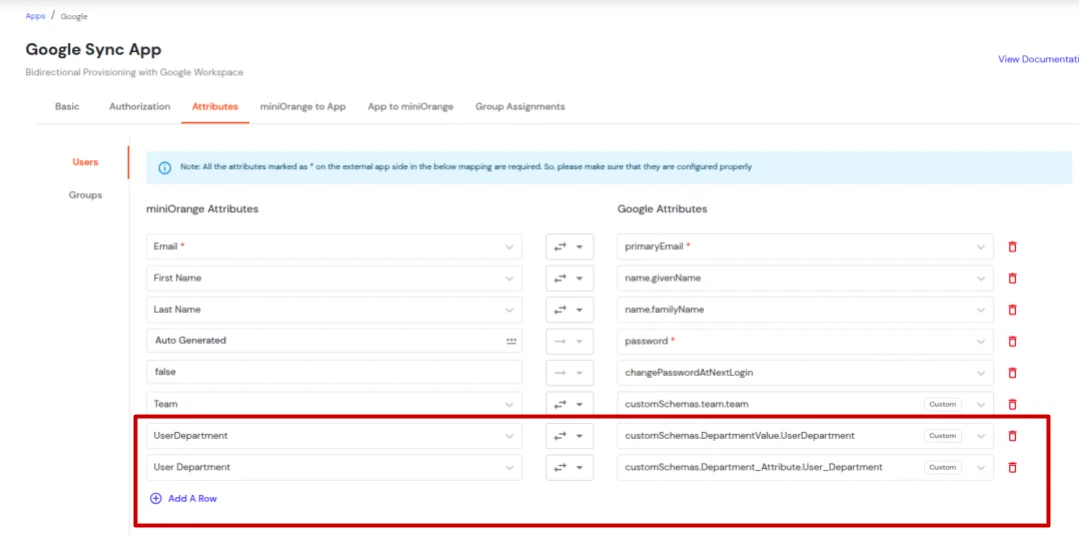Change sync direction for the Email row
Image resolution: width=1079 pixels, height=536 pixels.
point(570,246)
